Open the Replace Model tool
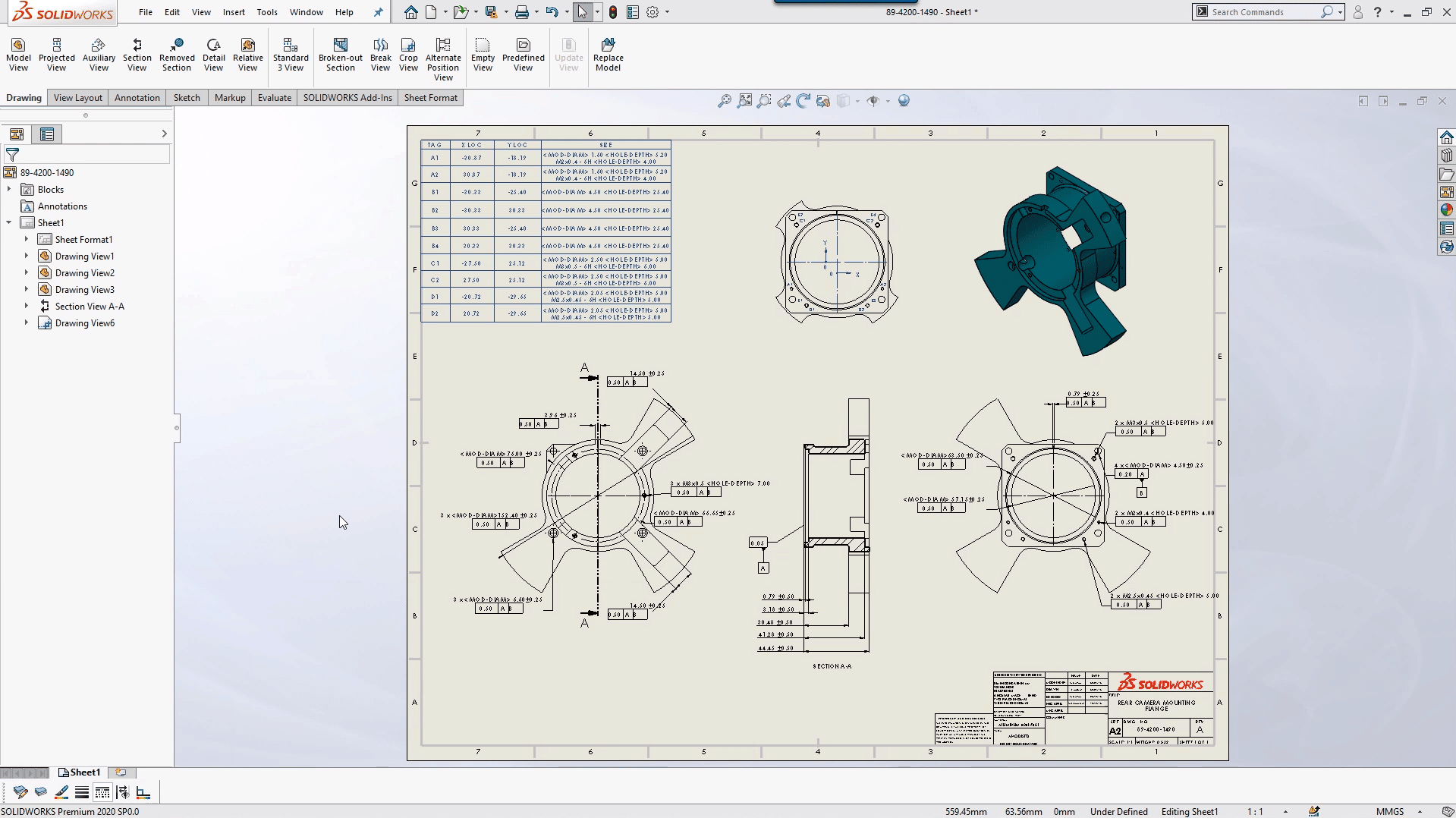The height and width of the screenshot is (818, 1456). coord(608,53)
